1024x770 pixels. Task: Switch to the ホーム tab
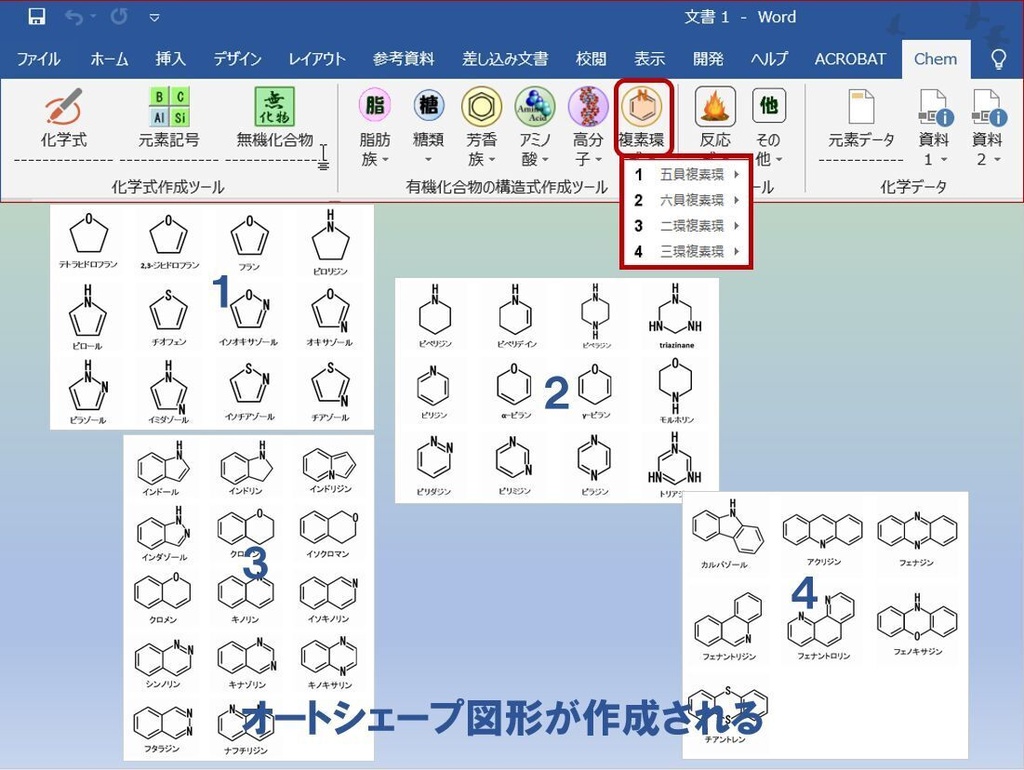pyautogui.click(x=109, y=59)
